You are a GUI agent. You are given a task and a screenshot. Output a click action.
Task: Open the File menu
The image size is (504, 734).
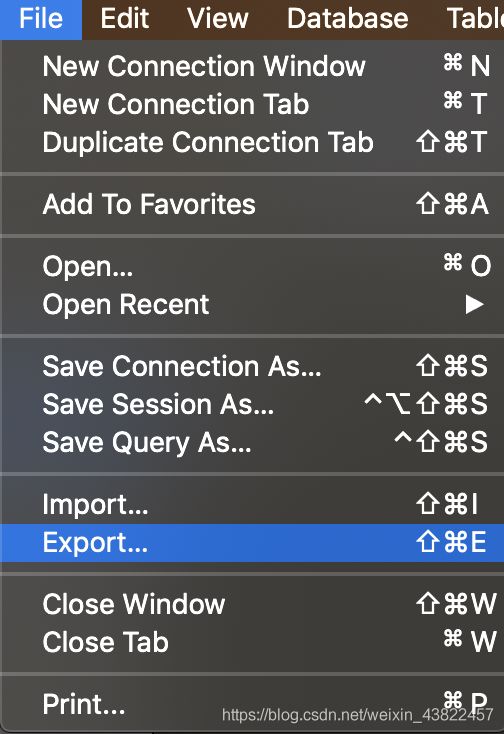point(41,19)
